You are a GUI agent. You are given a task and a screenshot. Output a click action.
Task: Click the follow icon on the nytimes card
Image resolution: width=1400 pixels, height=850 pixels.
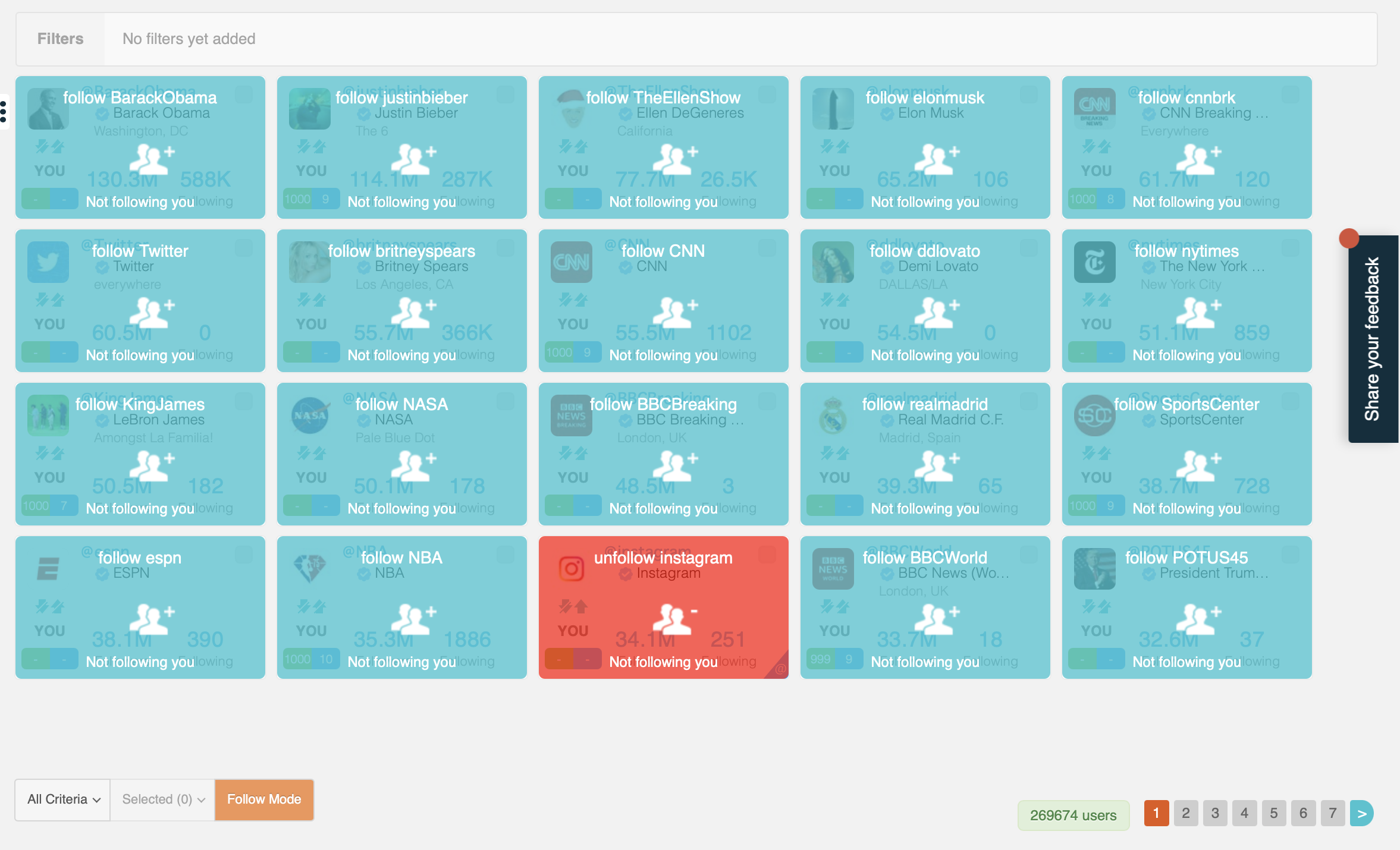pyautogui.click(x=1199, y=313)
